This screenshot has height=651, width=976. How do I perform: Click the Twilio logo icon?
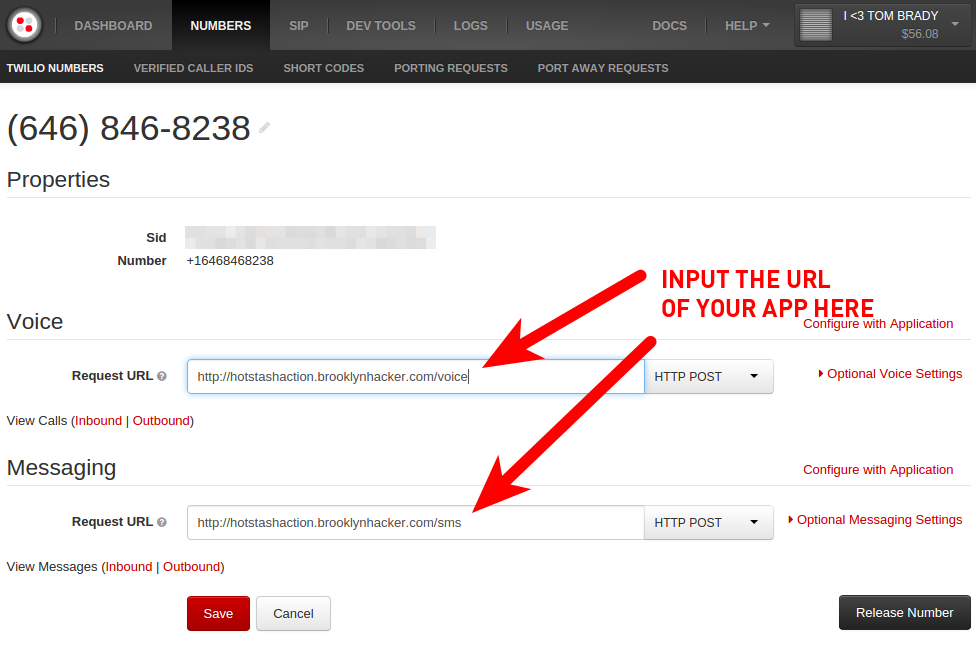[x=24, y=25]
